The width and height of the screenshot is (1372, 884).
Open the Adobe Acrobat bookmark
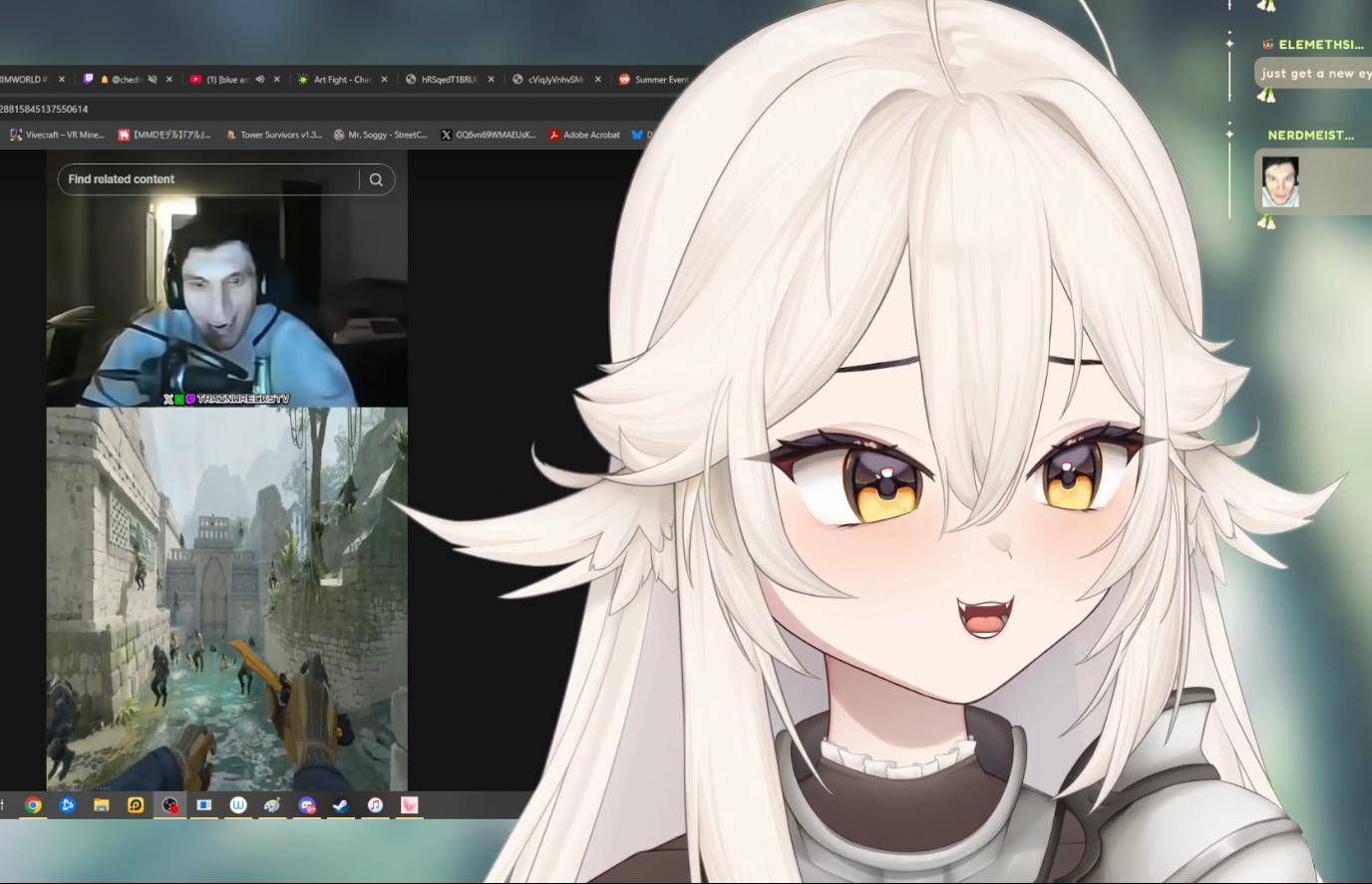coord(584,135)
